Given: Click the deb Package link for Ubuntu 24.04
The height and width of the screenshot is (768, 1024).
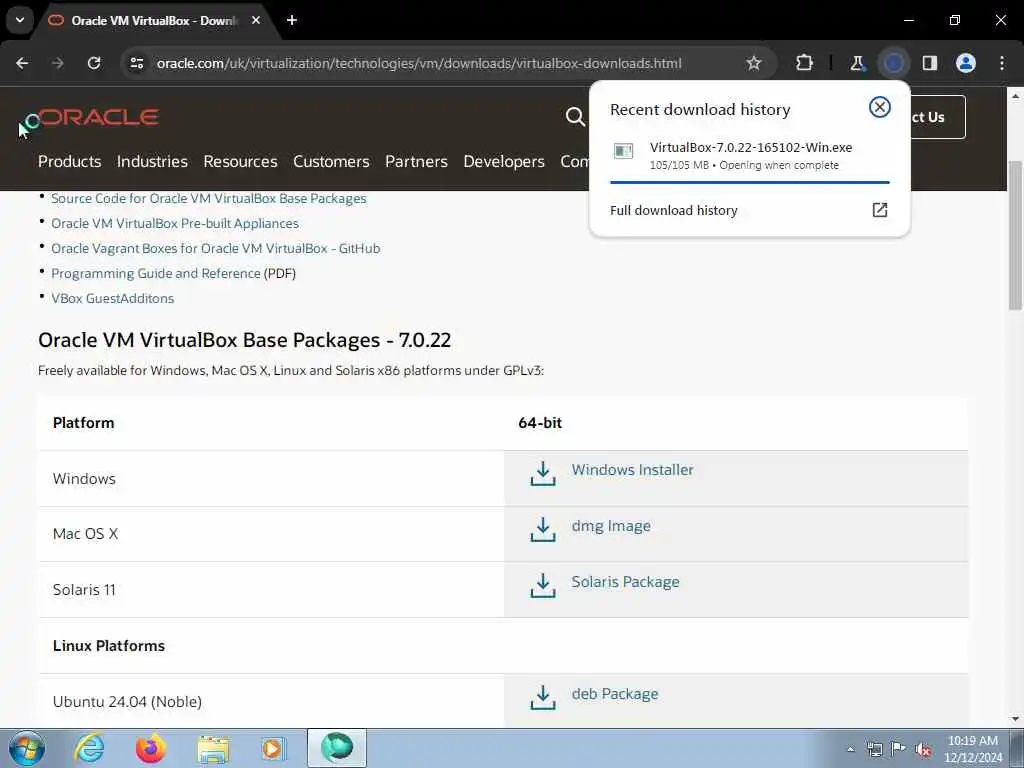Looking at the screenshot, I should click(615, 694).
